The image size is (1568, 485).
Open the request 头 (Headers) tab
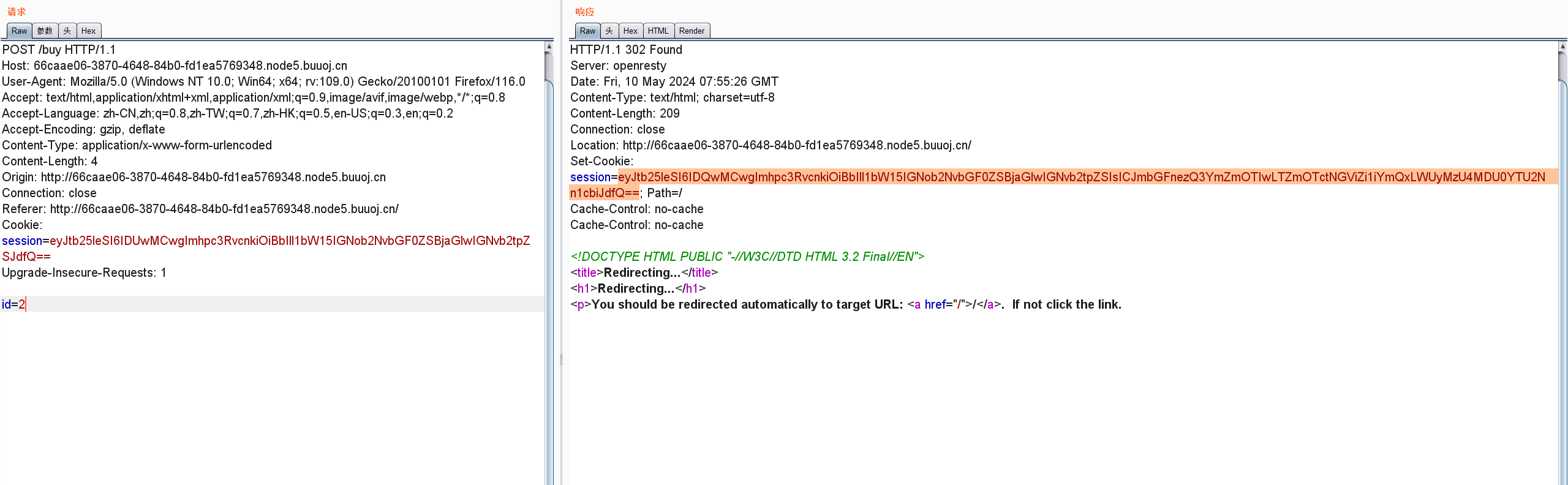pos(67,31)
